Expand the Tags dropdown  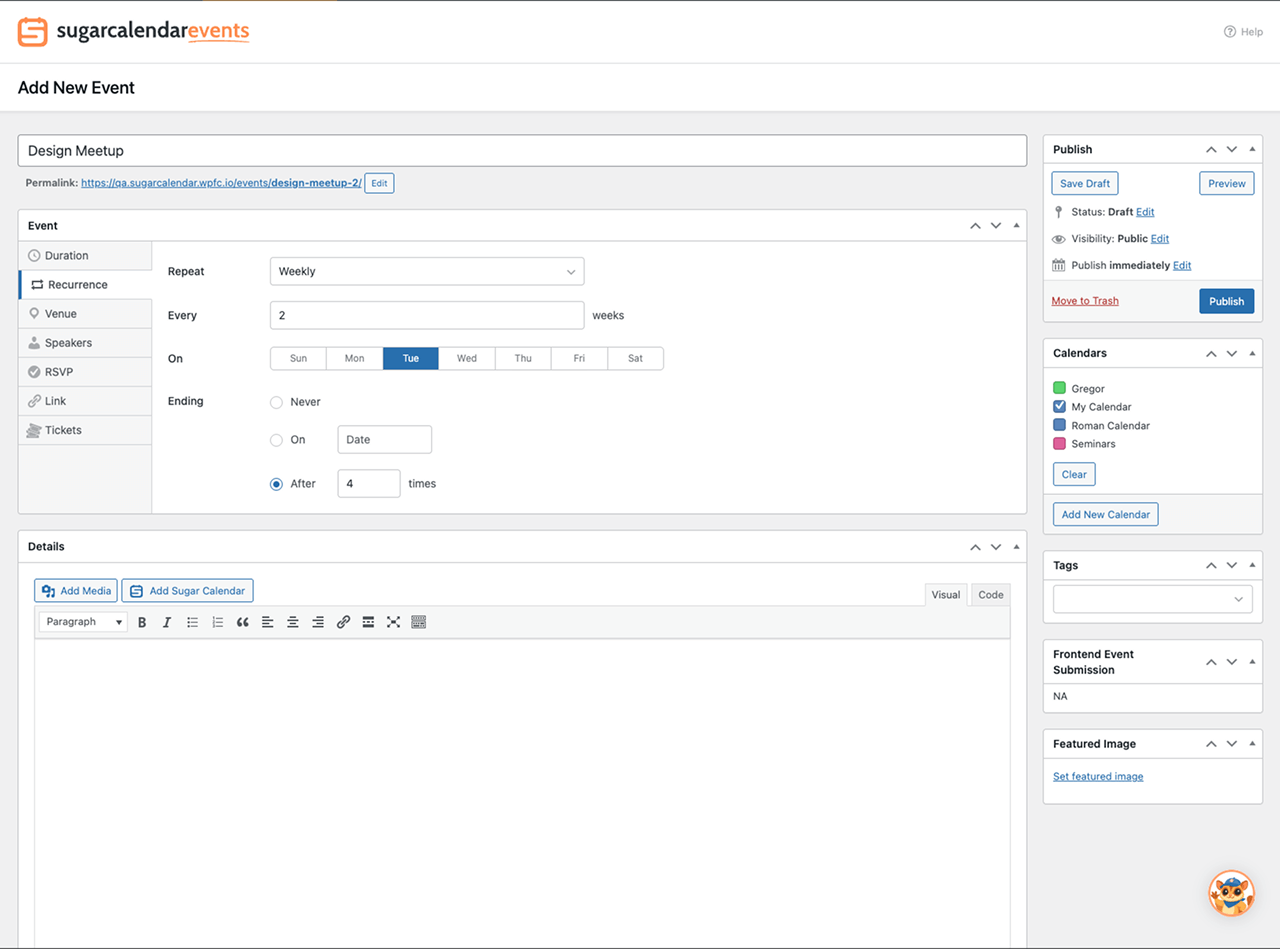tap(1152, 599)
